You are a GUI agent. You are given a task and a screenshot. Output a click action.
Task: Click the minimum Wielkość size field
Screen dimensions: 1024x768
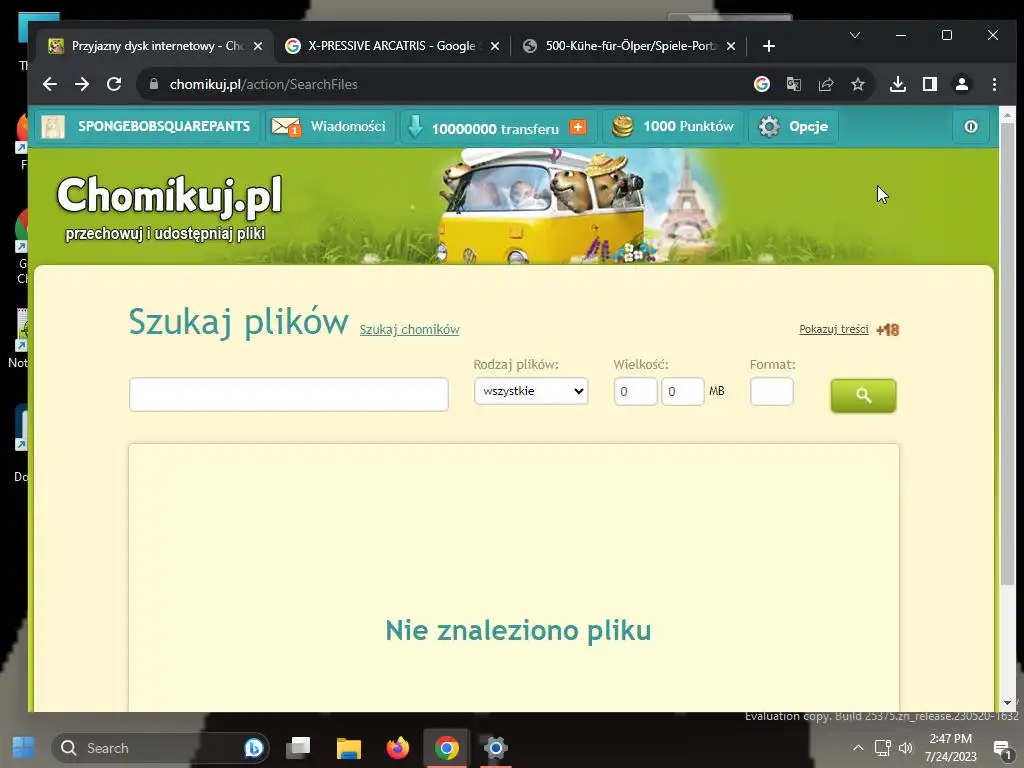coord(635,391)
